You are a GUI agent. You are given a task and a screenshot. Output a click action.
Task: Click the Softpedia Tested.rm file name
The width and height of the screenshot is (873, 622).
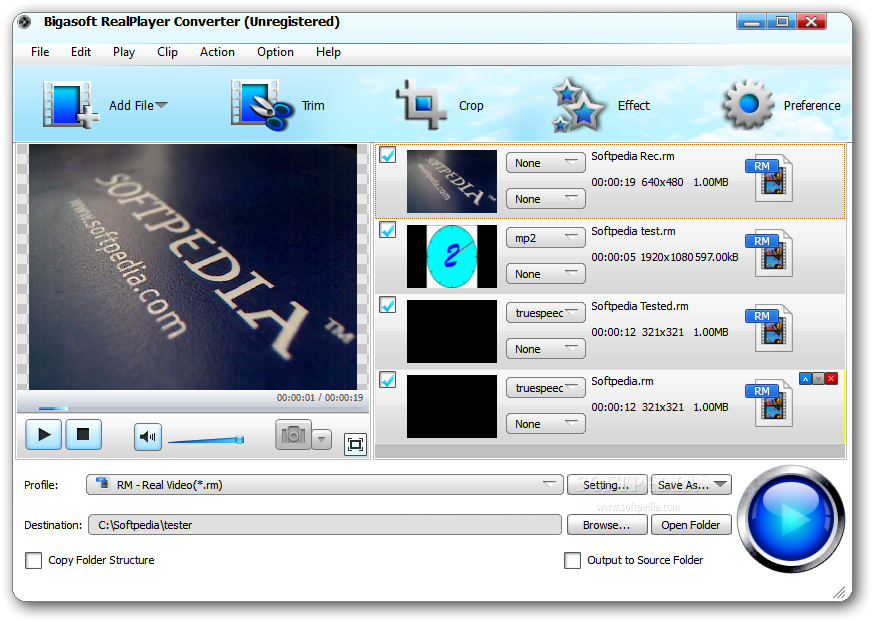(640, 306)
